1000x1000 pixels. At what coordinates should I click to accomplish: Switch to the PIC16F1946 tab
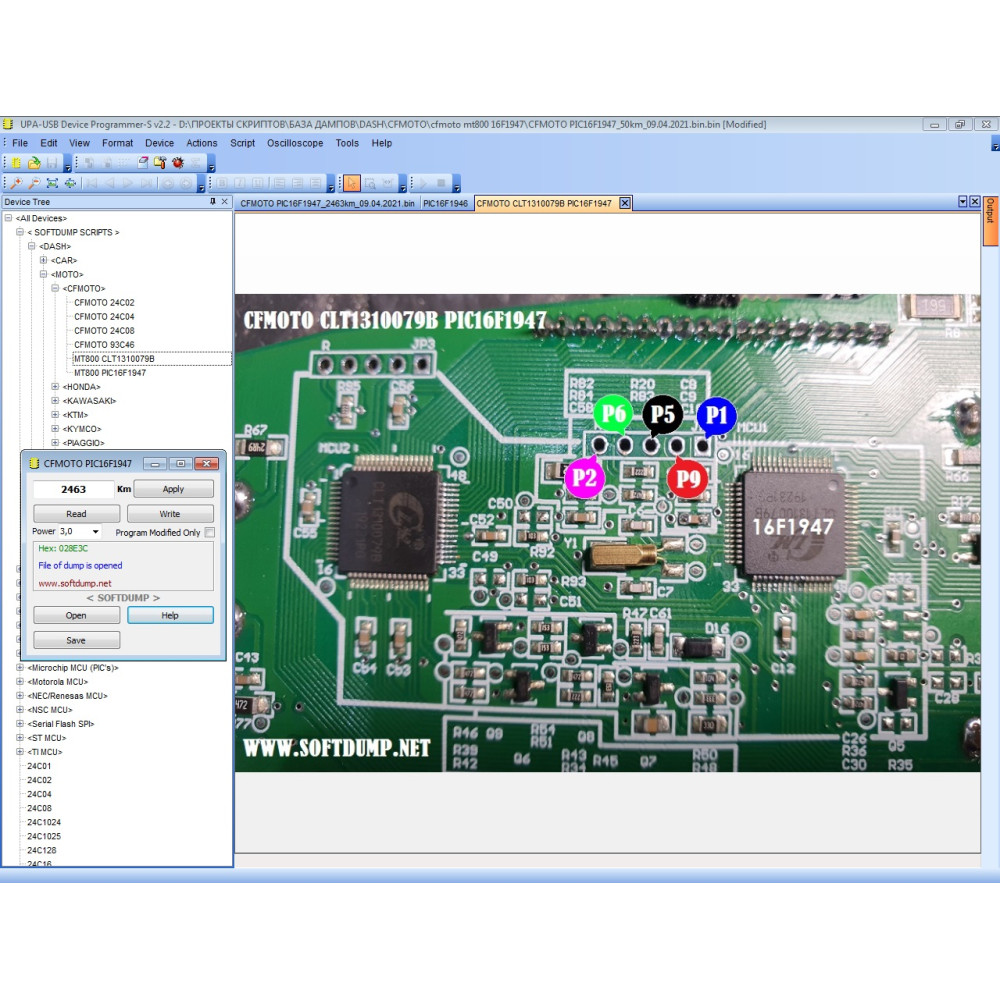click(445, 203)
